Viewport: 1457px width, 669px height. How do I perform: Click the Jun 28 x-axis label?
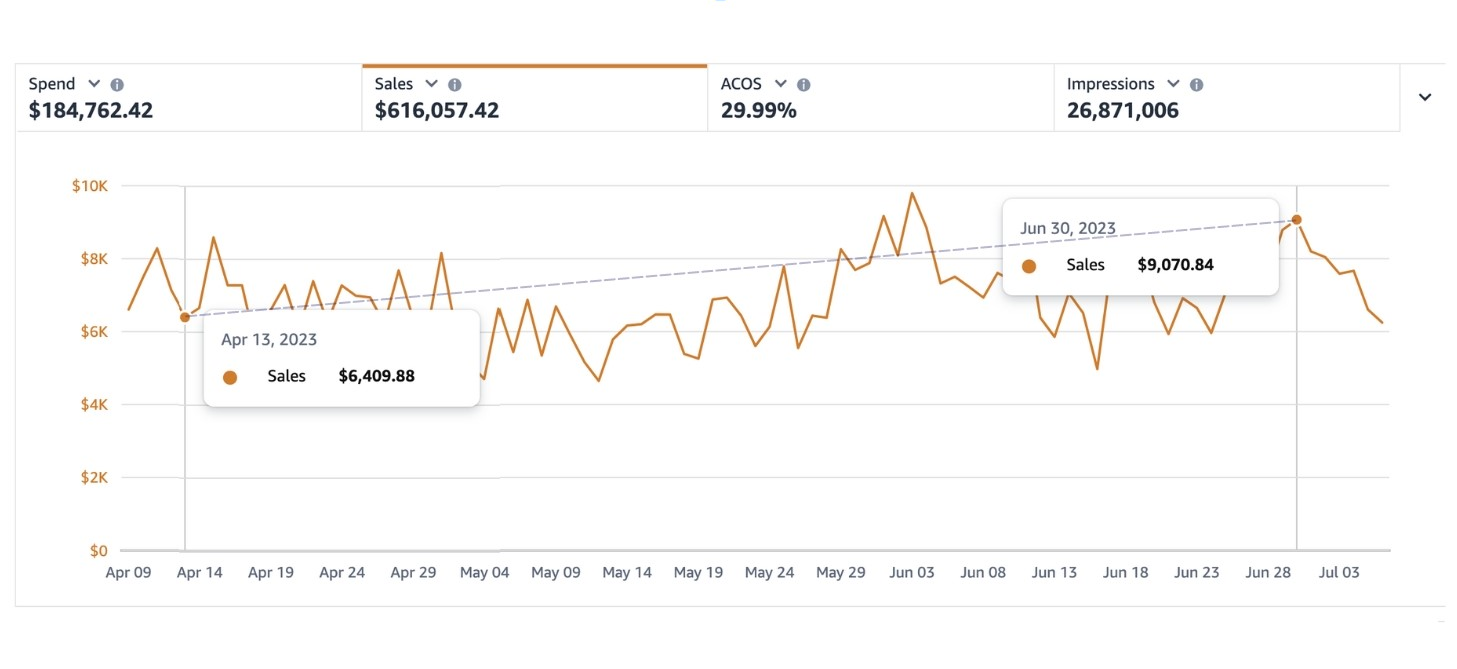tap(1268, 573)
